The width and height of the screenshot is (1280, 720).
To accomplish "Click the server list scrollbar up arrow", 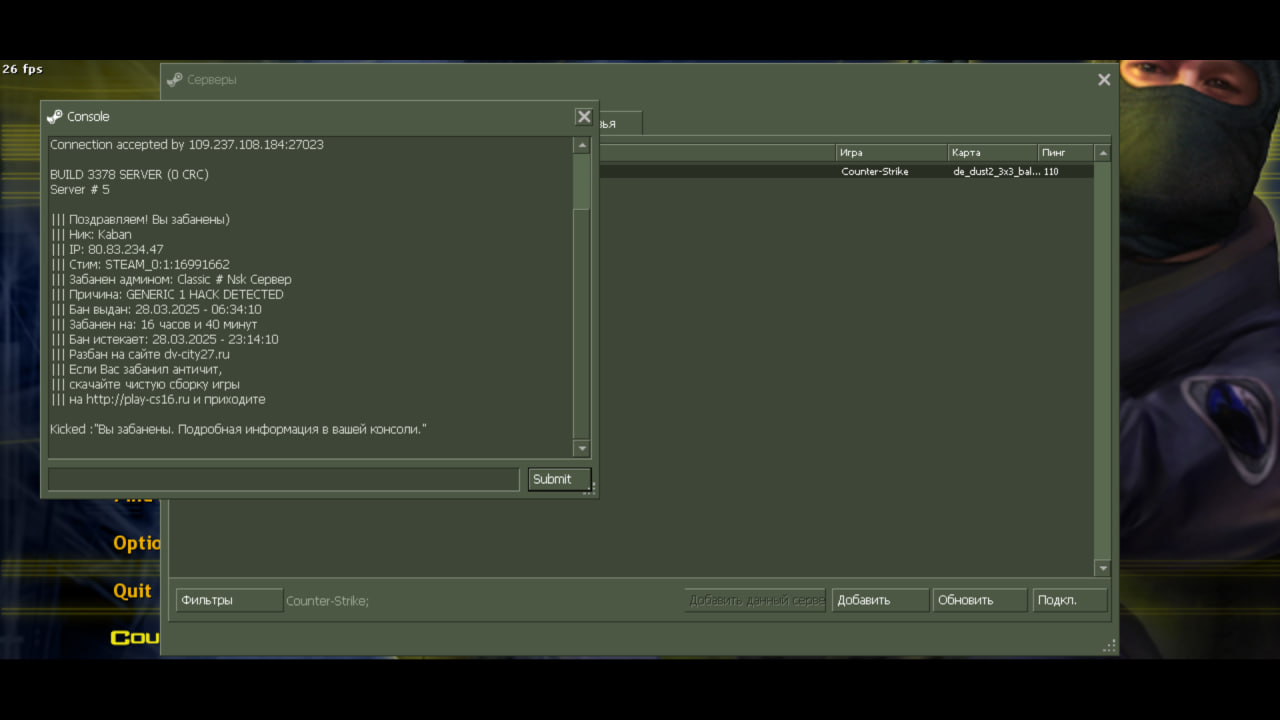I will [x=1103, y=153].
